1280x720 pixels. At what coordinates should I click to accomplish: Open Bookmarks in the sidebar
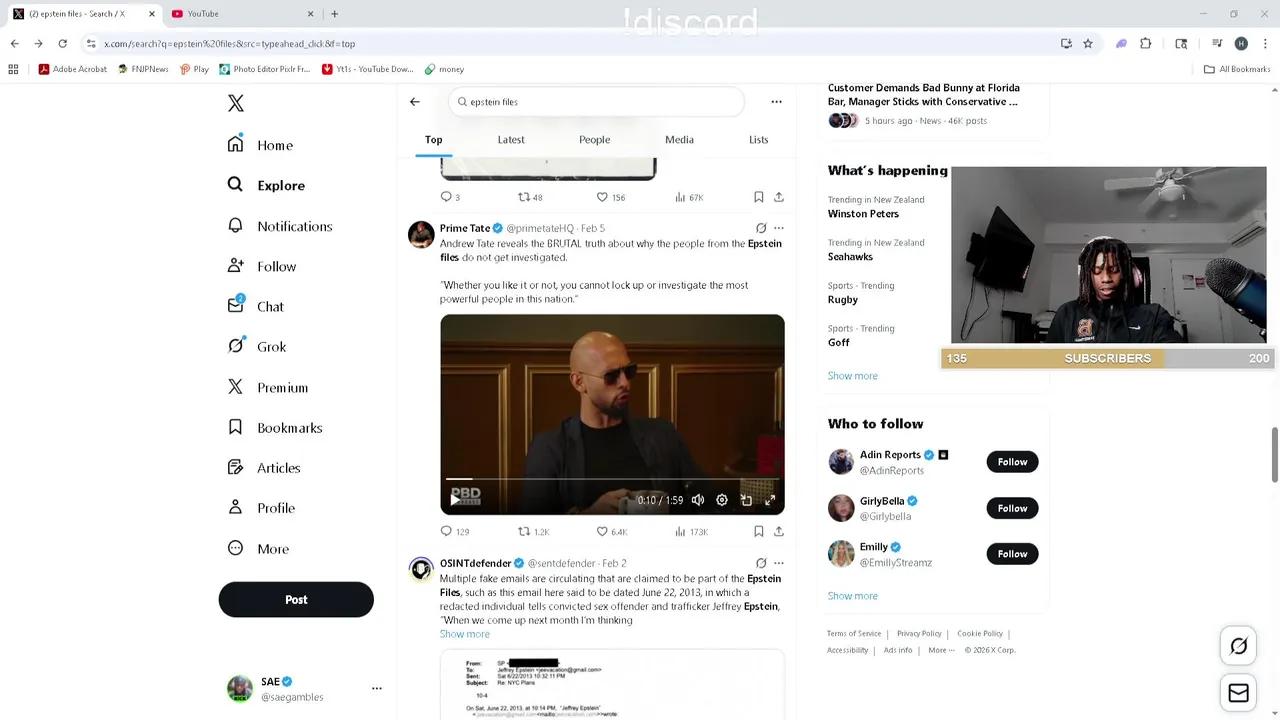point(275,427)
